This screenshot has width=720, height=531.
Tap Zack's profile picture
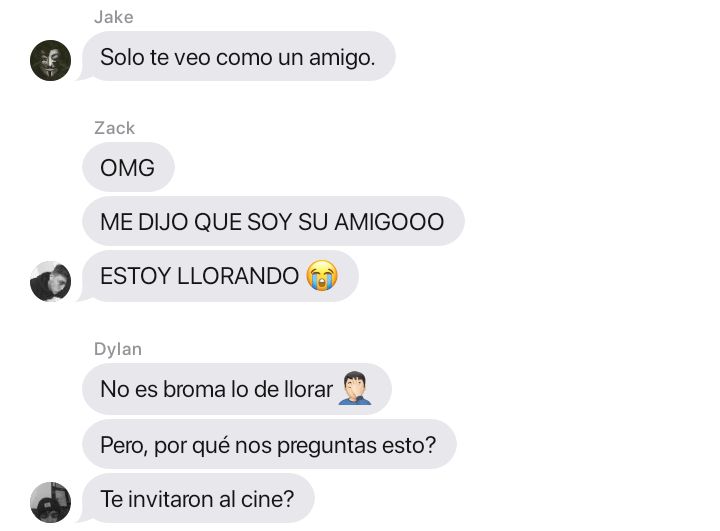pos(51,281)
